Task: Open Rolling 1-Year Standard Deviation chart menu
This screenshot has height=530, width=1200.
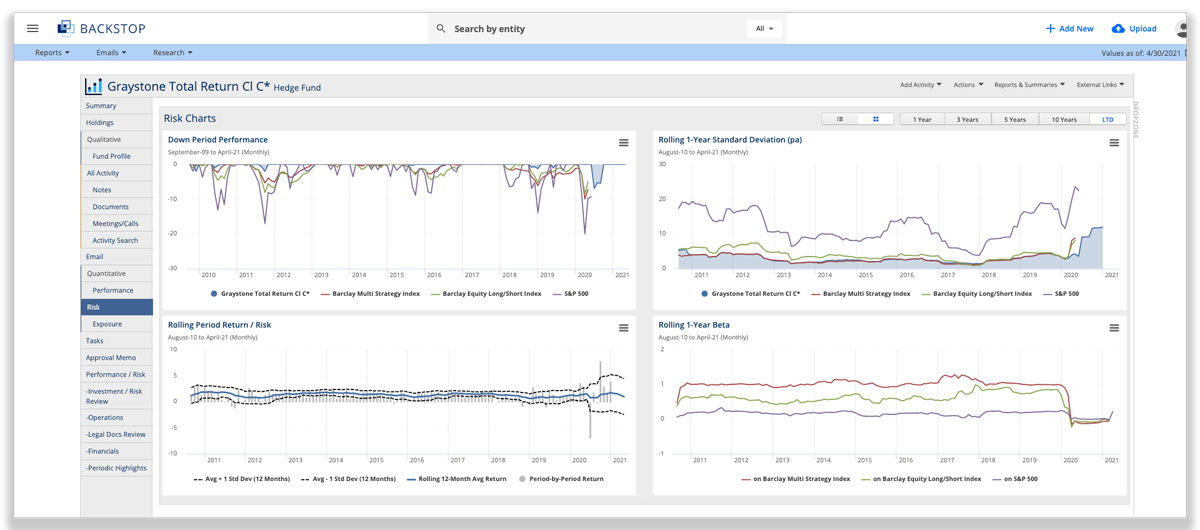Action: coord(1114,143)
